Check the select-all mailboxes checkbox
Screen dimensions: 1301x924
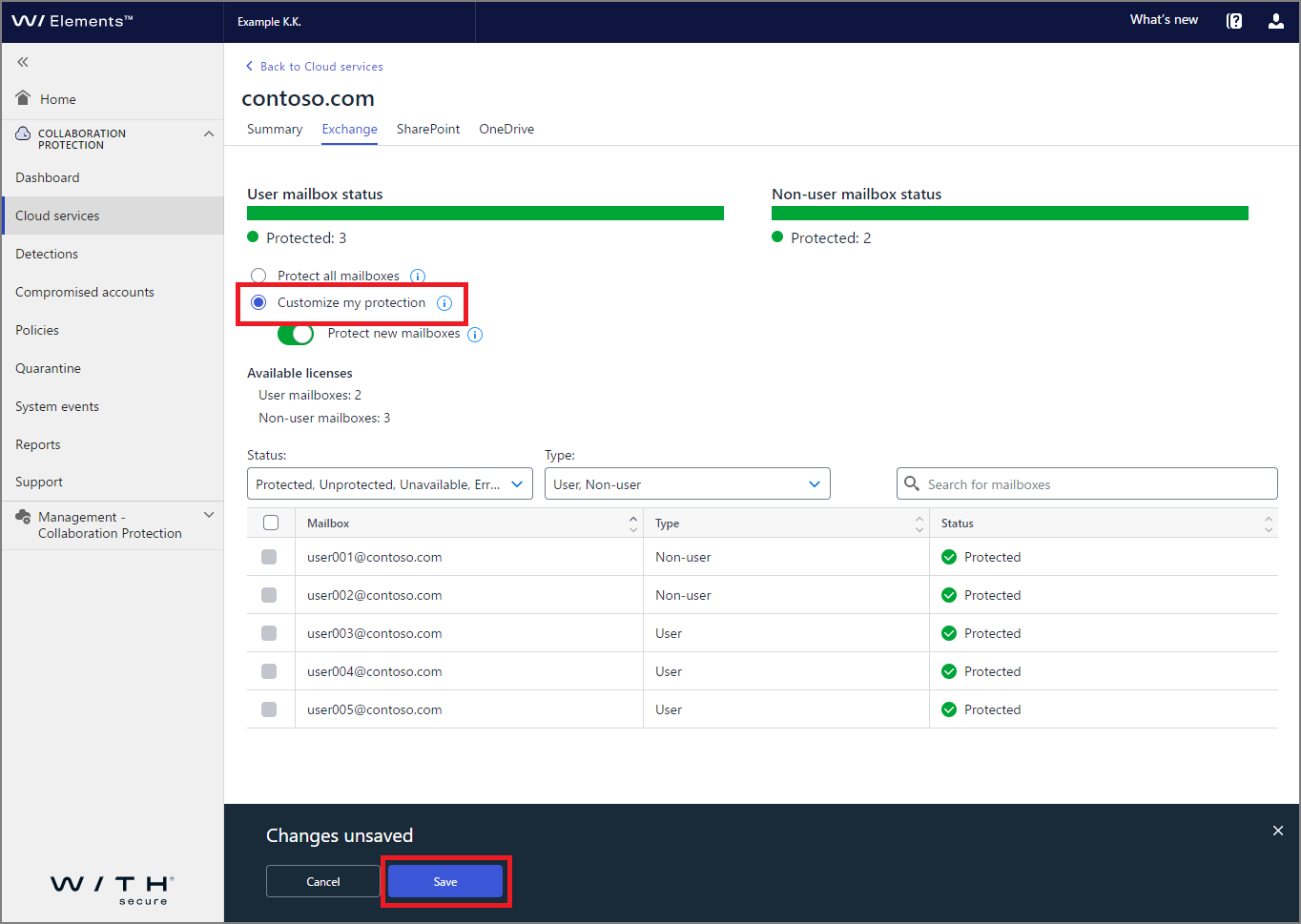[x=271, y=523]
